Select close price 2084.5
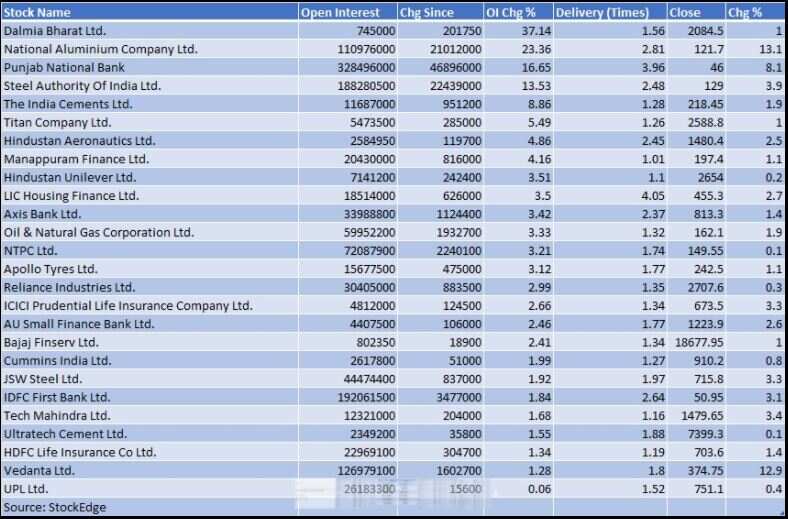The image size is (788, 519). coord(706,31)
